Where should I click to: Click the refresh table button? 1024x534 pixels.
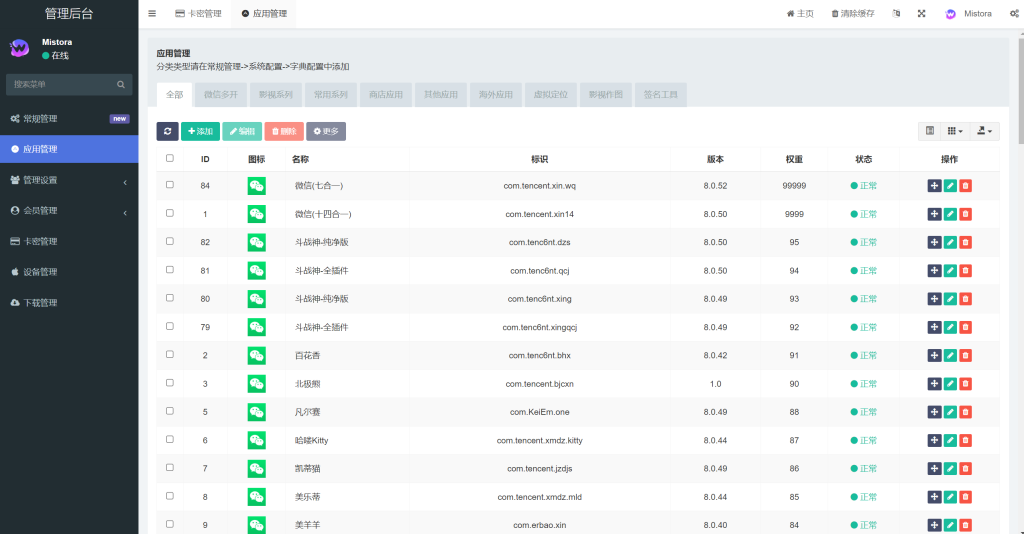click(x=167, y=131)
